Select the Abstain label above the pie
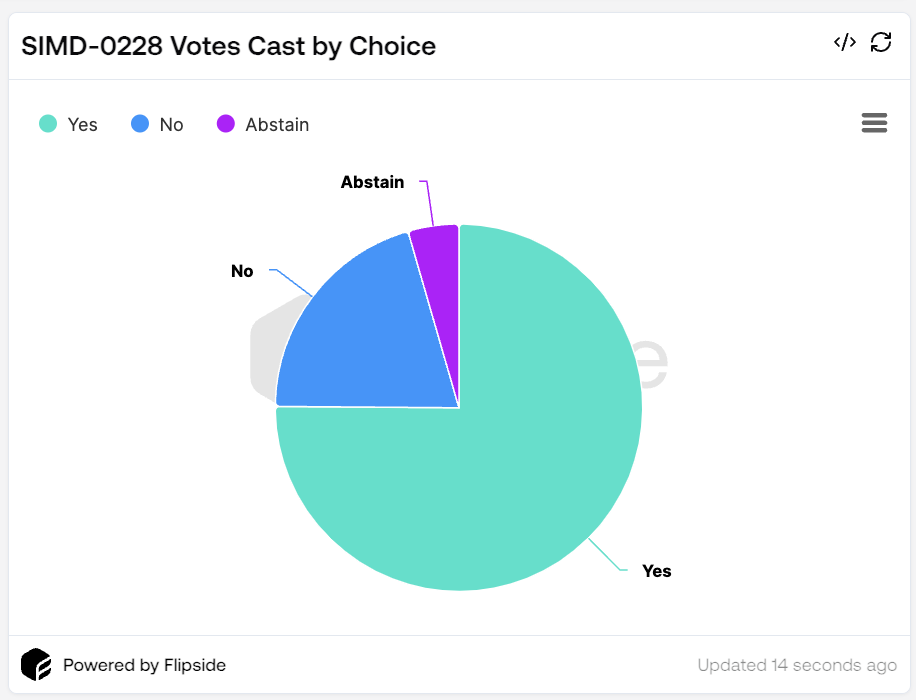916x700 pixels. point(372,182)
